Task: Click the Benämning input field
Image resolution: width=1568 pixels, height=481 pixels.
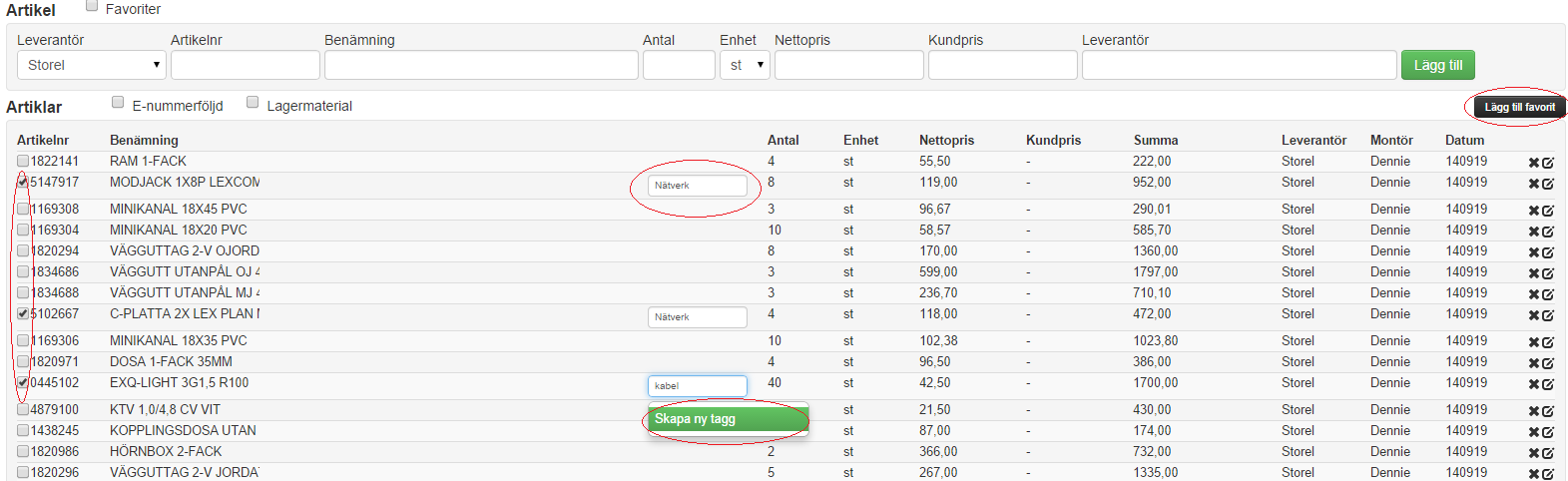Action: point(481,65)
